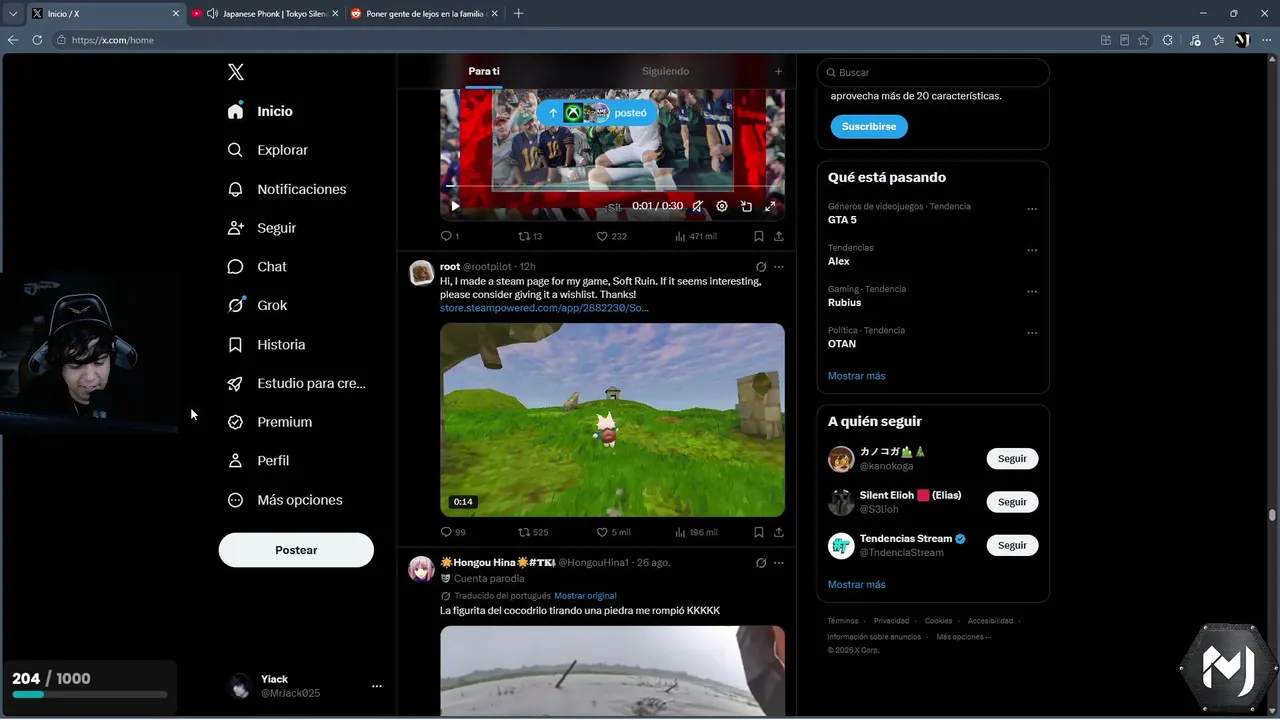Open Hongou Hina's profile avatar

coord(421,569)
